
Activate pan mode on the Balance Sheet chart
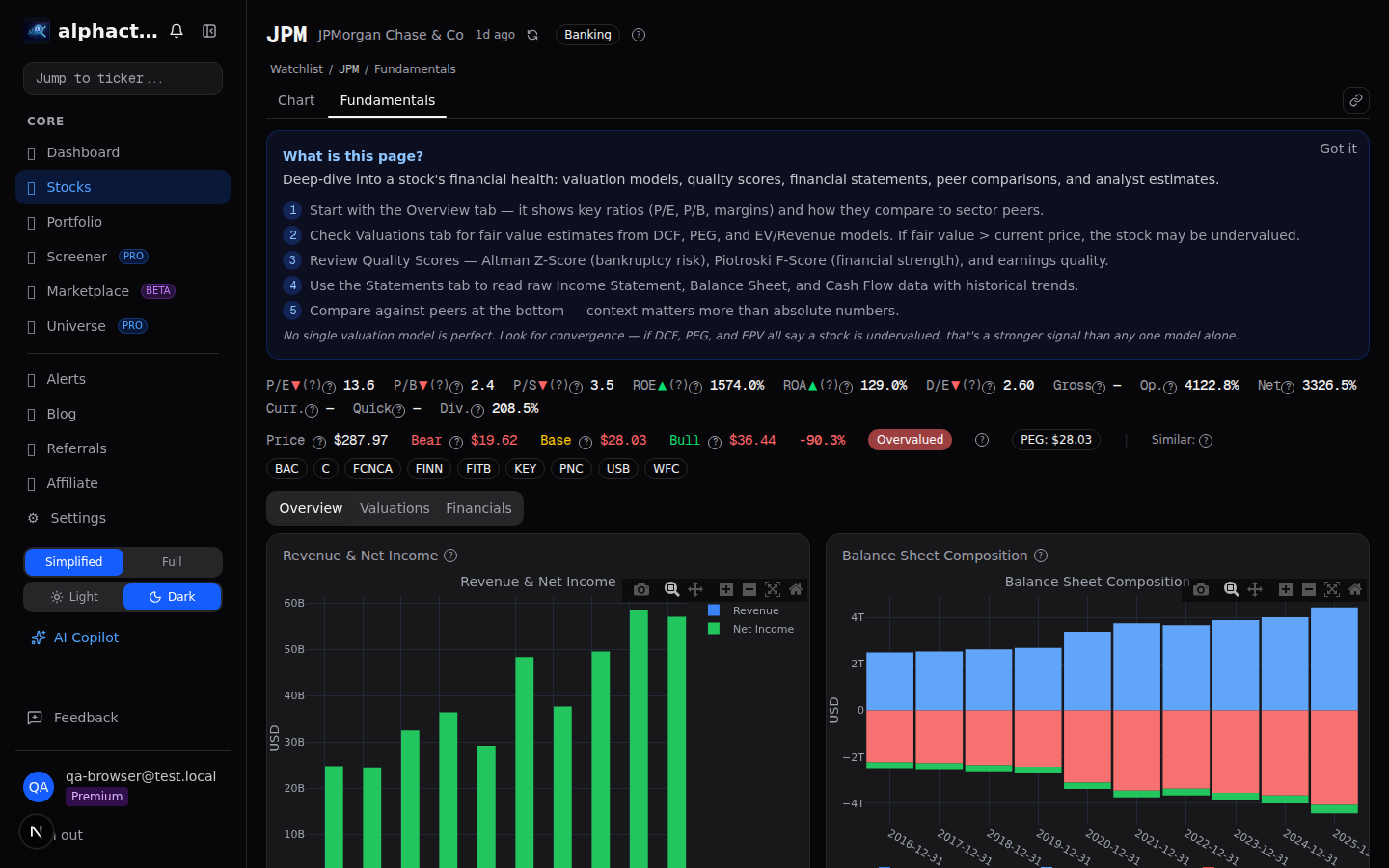1255,589
